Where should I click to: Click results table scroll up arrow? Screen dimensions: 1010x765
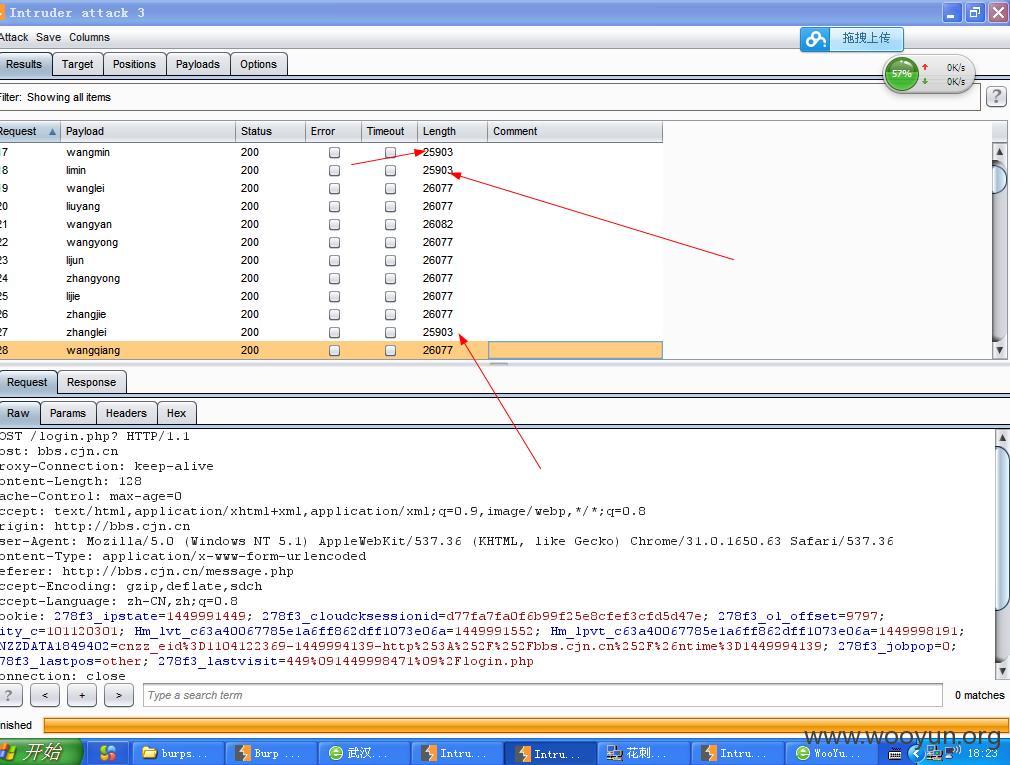pos(999,152)
